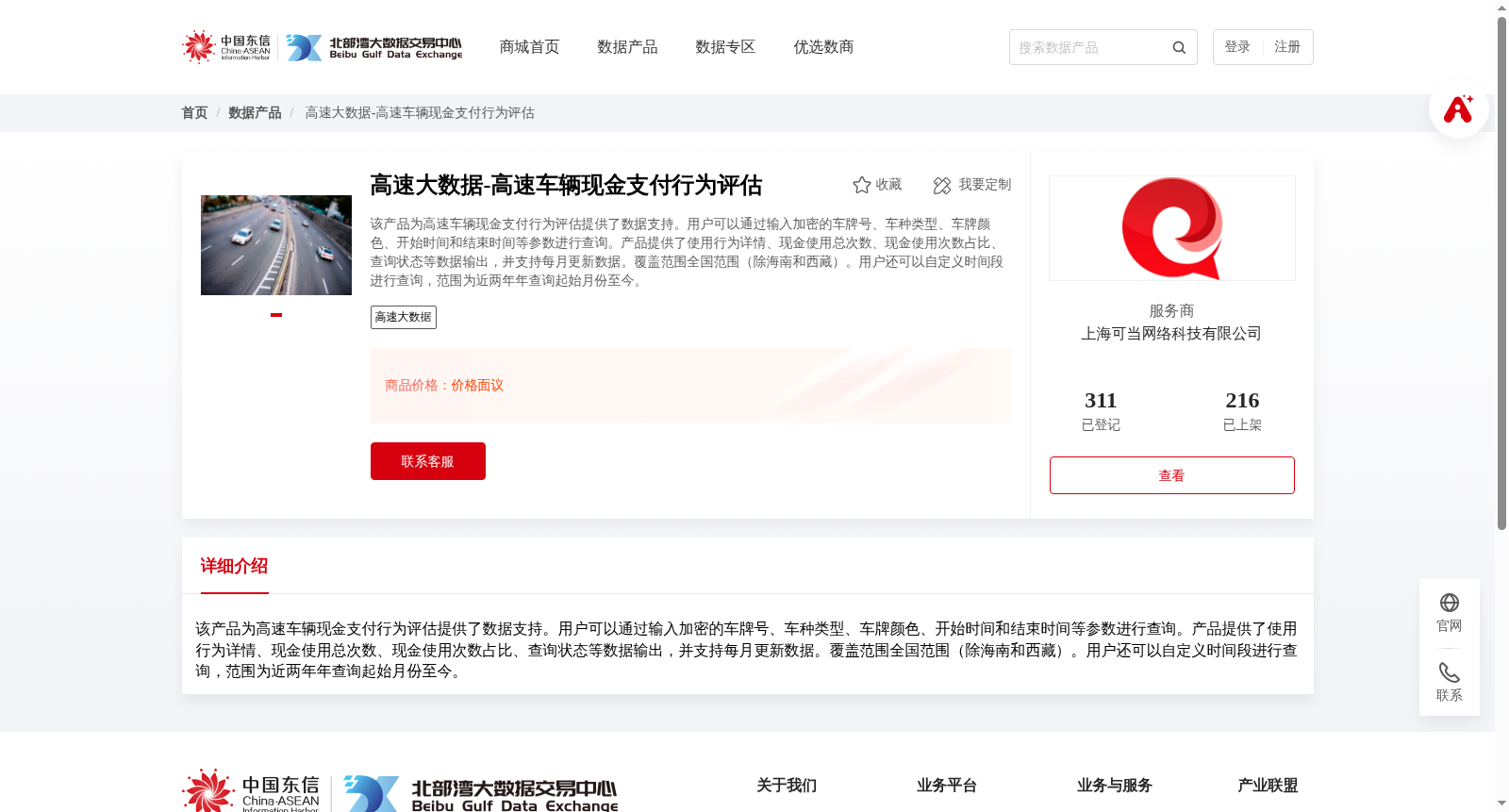The image size is (1509, 812).
Task: Click the highway product thumbnail image
Action: 276,245
